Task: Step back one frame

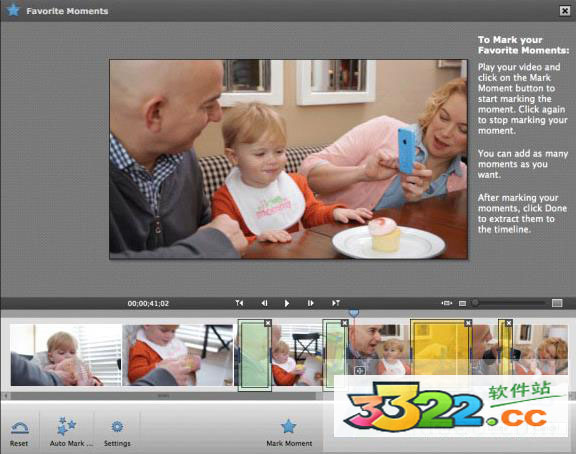Action: (x=264, y=303)
